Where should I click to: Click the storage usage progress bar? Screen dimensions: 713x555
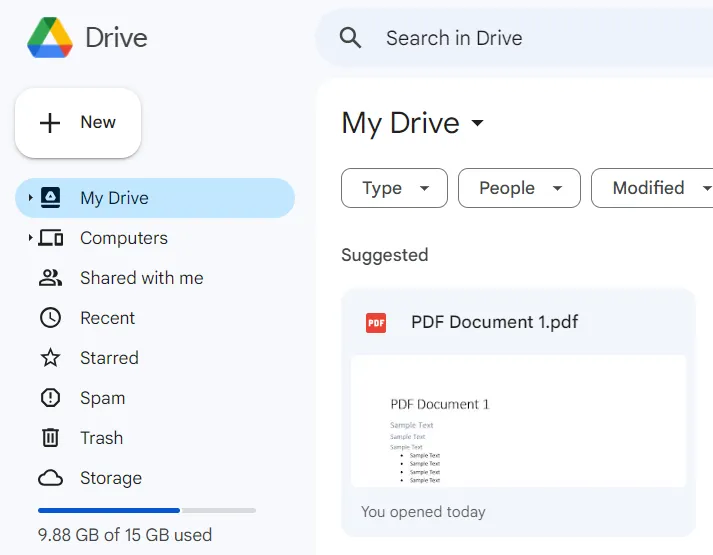(x=147, y=510)
